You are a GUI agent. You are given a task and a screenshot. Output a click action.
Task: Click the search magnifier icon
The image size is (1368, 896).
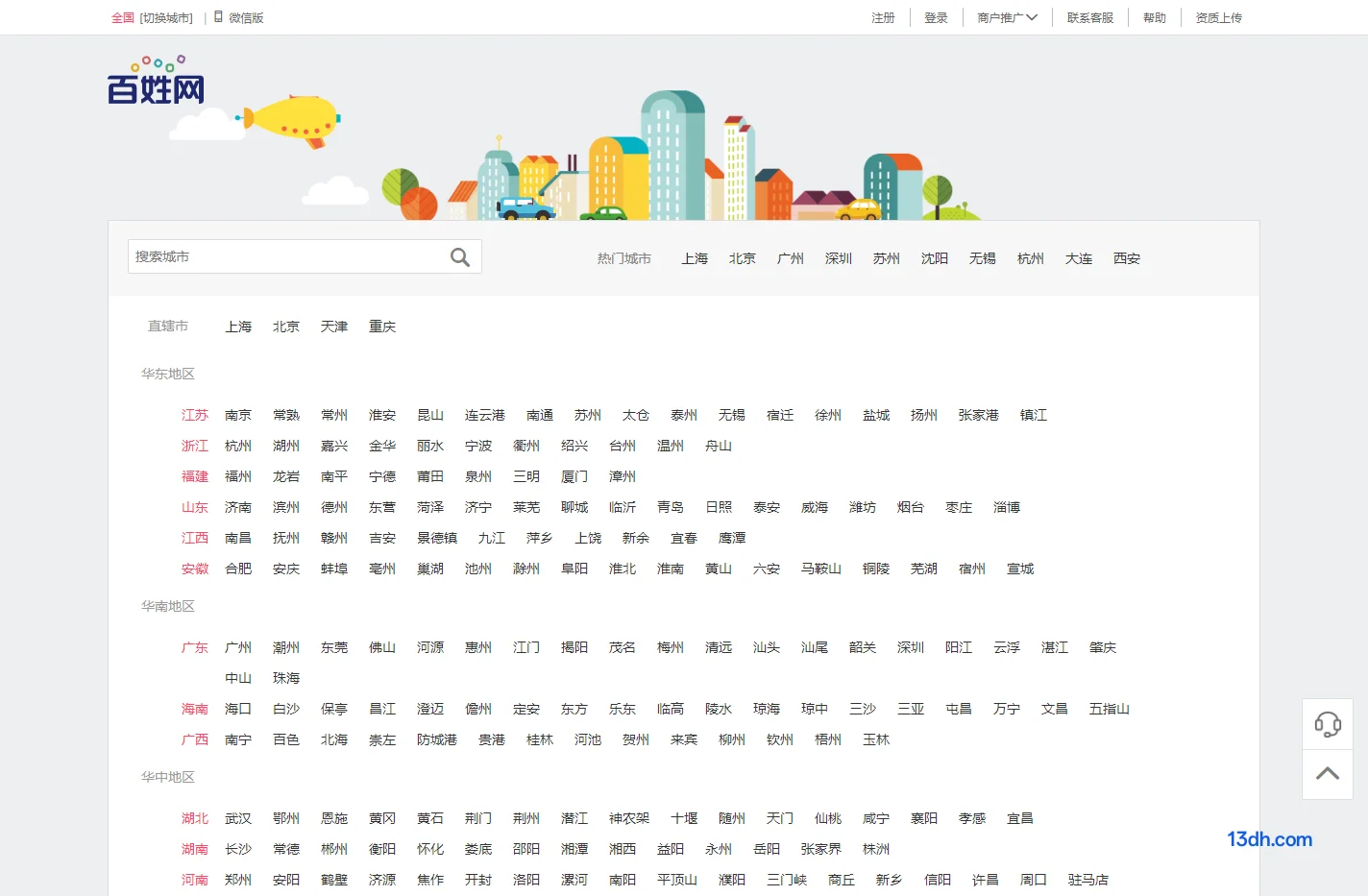(x=460, y=257)
